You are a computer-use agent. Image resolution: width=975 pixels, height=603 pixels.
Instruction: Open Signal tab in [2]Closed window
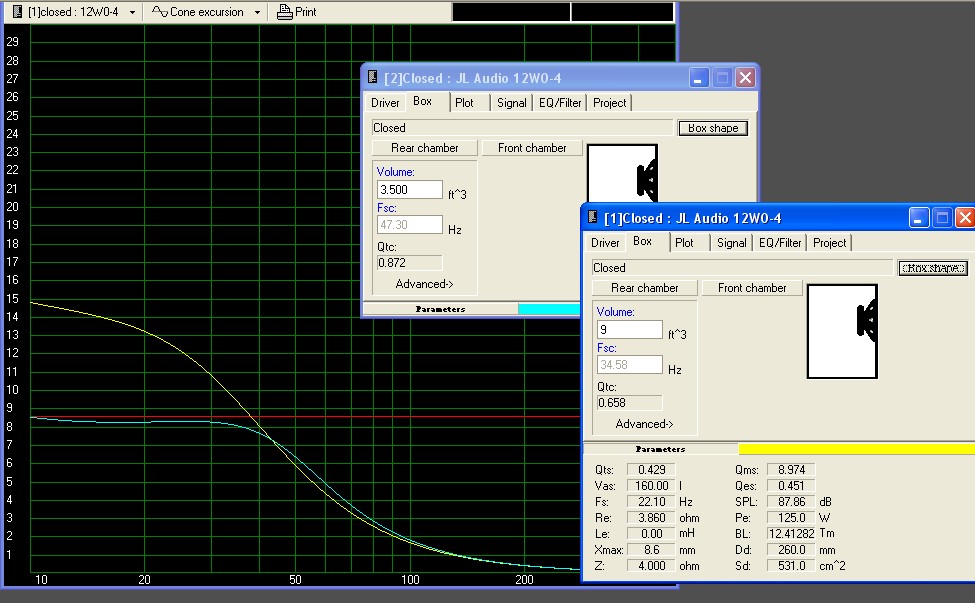coord(511,103)
